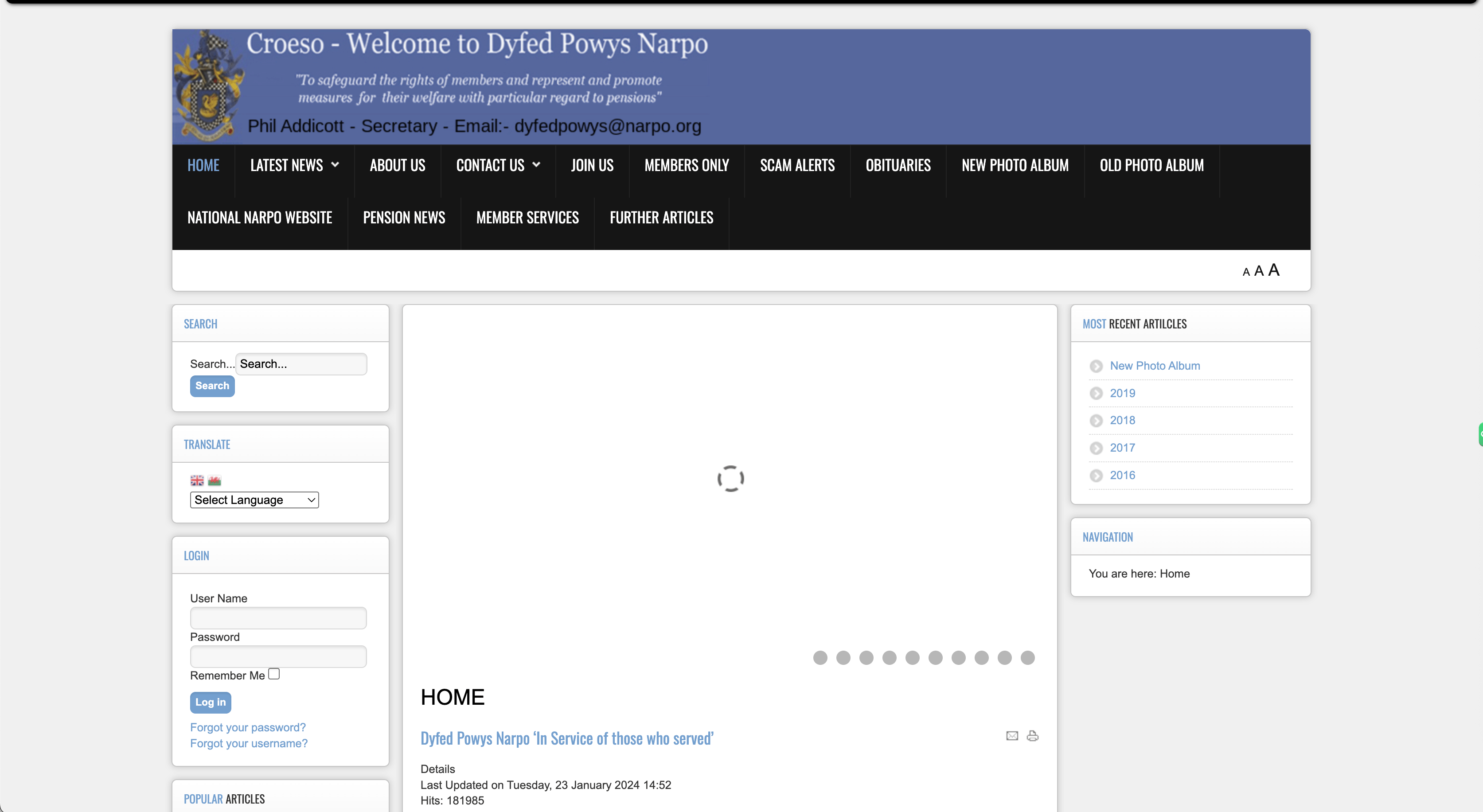Open the 'In Service of those who served' article

(567, 738)
